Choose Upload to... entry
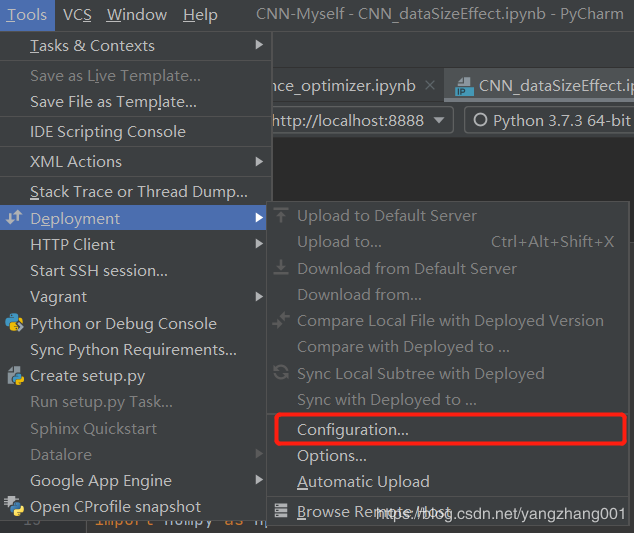Screen dimensions: 634x533 [448, 242]
